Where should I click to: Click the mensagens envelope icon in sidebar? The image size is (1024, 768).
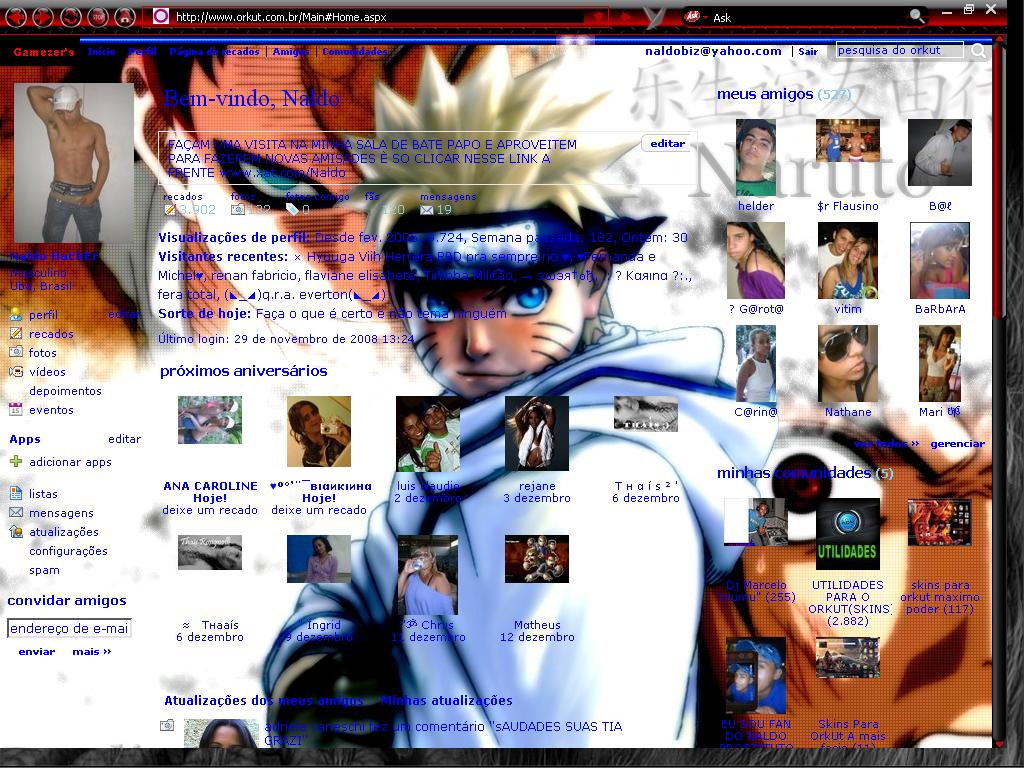(x=16, y=513)
